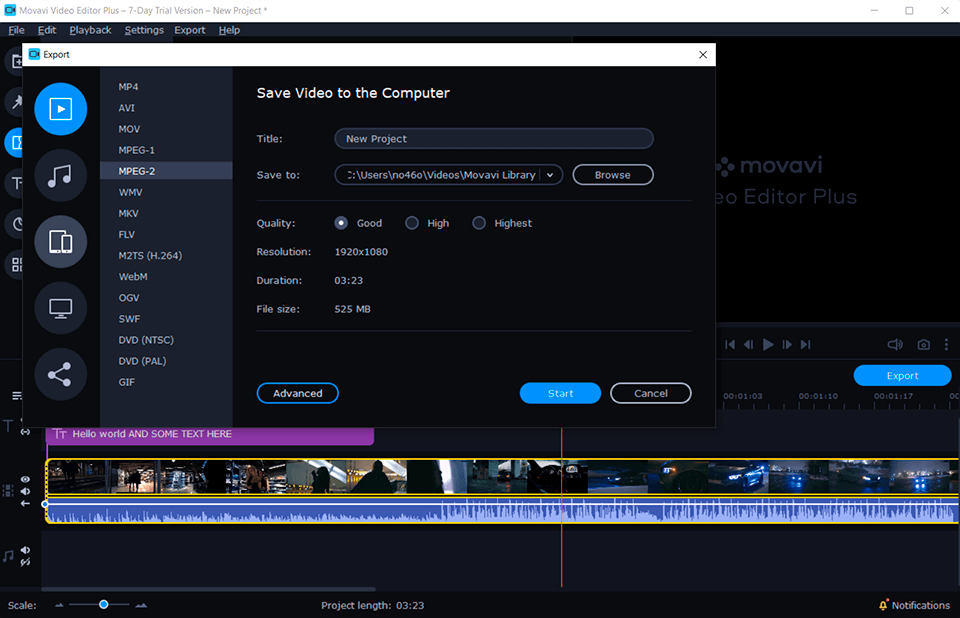Viewport: 960px width, 618px height.
Task: Select the audio export music note icon
Action: (61, 176)
